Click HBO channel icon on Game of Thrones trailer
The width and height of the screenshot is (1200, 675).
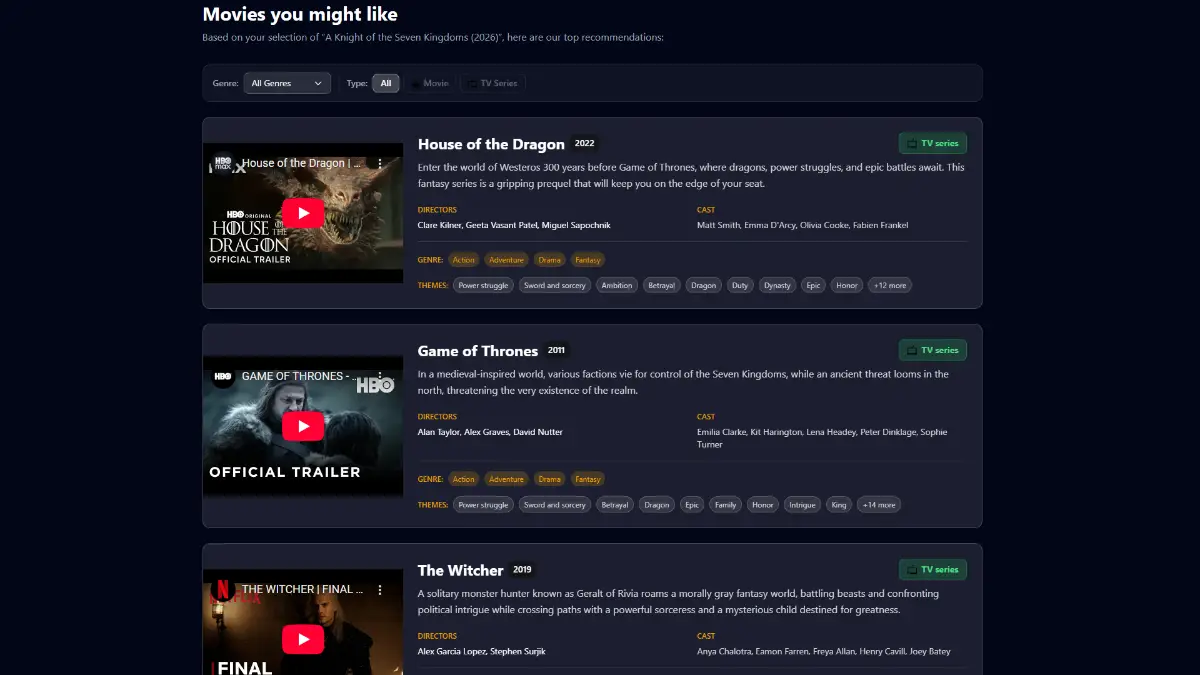click(x=223, y=376)
